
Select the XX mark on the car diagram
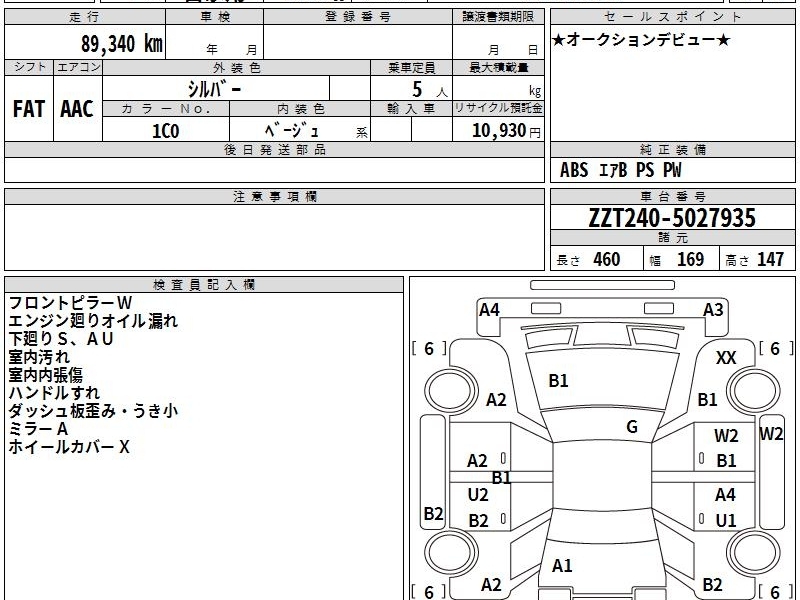[726, 358]
